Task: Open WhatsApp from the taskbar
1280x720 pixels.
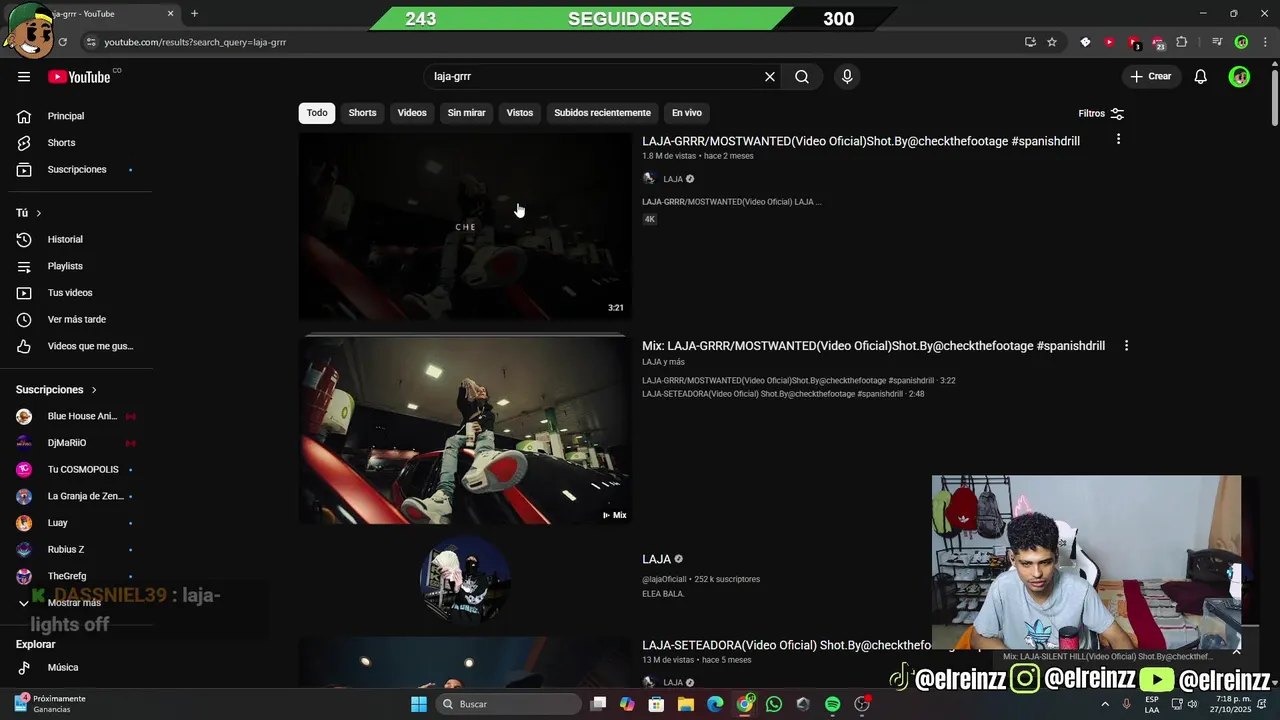Action: 774,704
